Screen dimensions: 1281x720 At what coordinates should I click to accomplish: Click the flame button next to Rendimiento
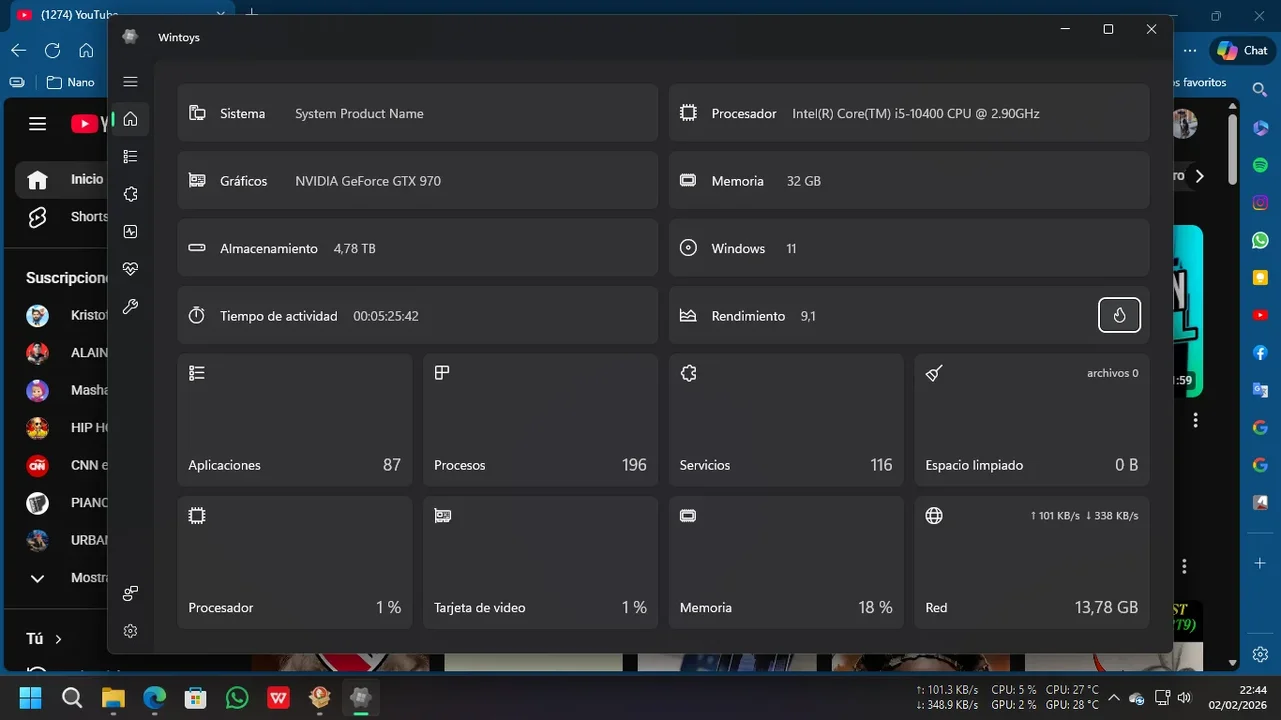[x=1119, y=315]
